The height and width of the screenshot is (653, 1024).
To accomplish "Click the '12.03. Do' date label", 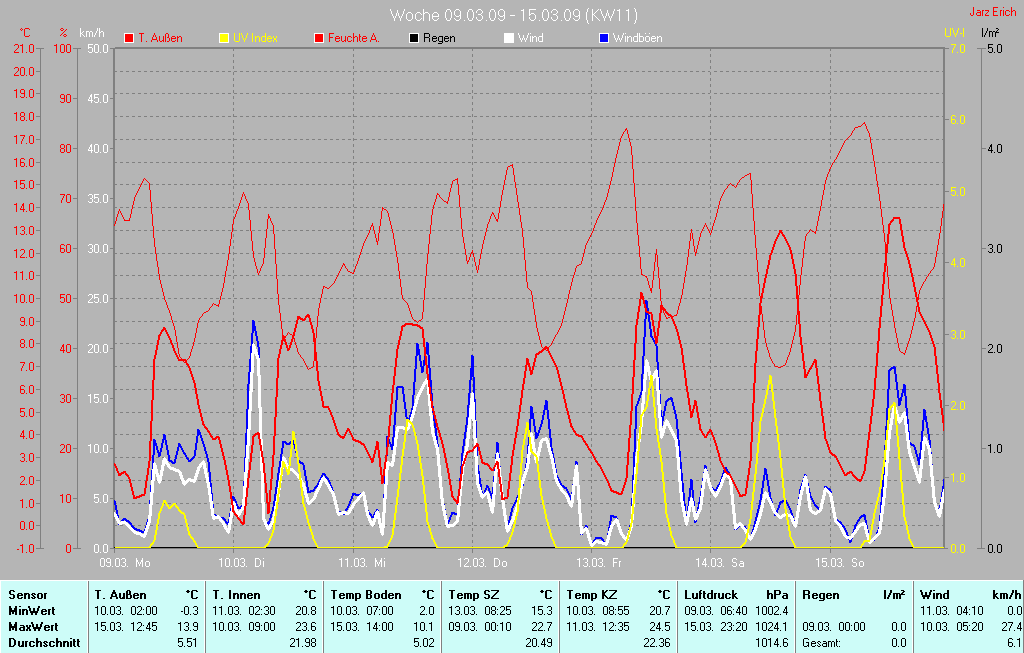I will click(482, 562).
